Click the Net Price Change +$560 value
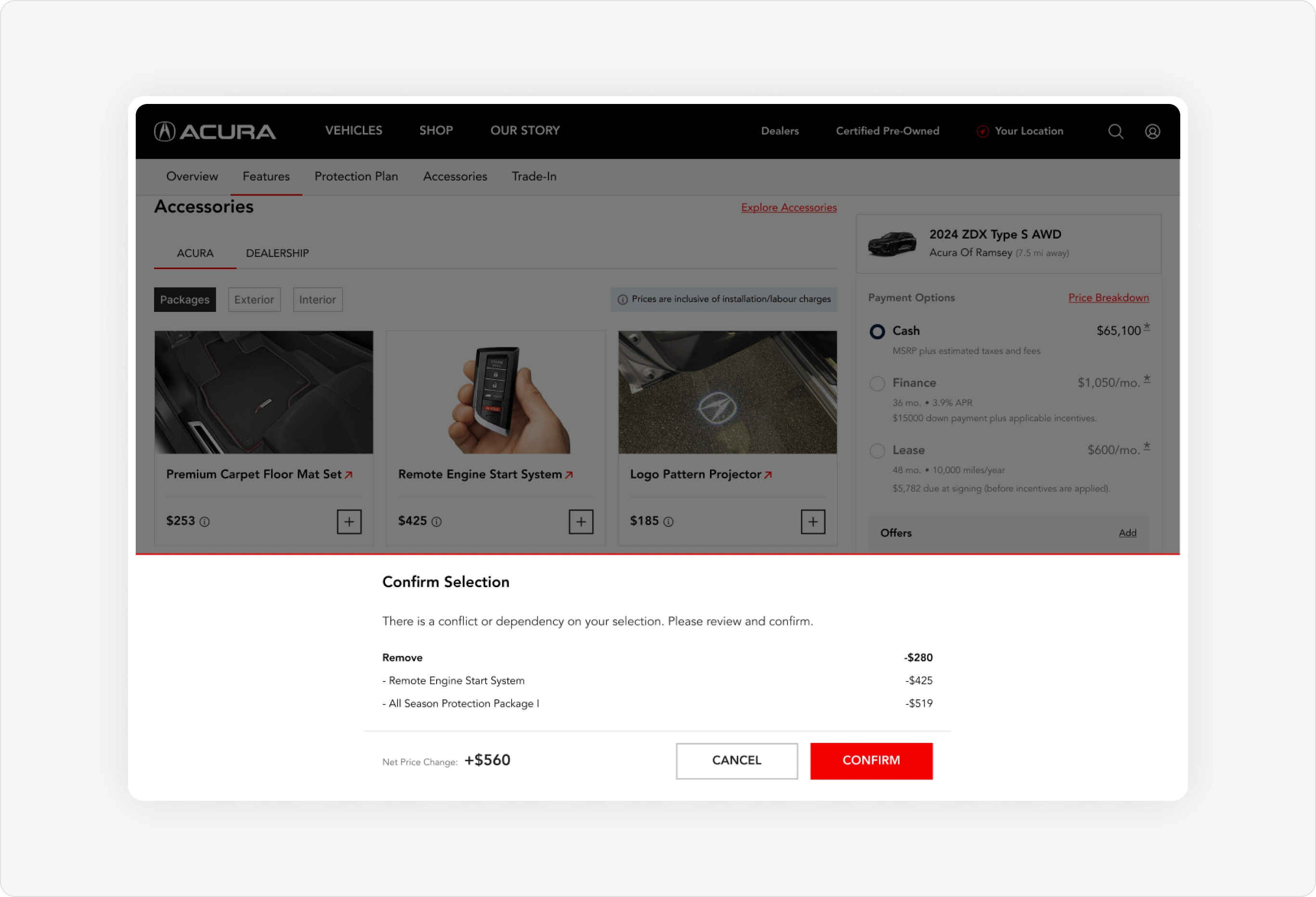The image size is (1316, 897). [x=488, y=760]
